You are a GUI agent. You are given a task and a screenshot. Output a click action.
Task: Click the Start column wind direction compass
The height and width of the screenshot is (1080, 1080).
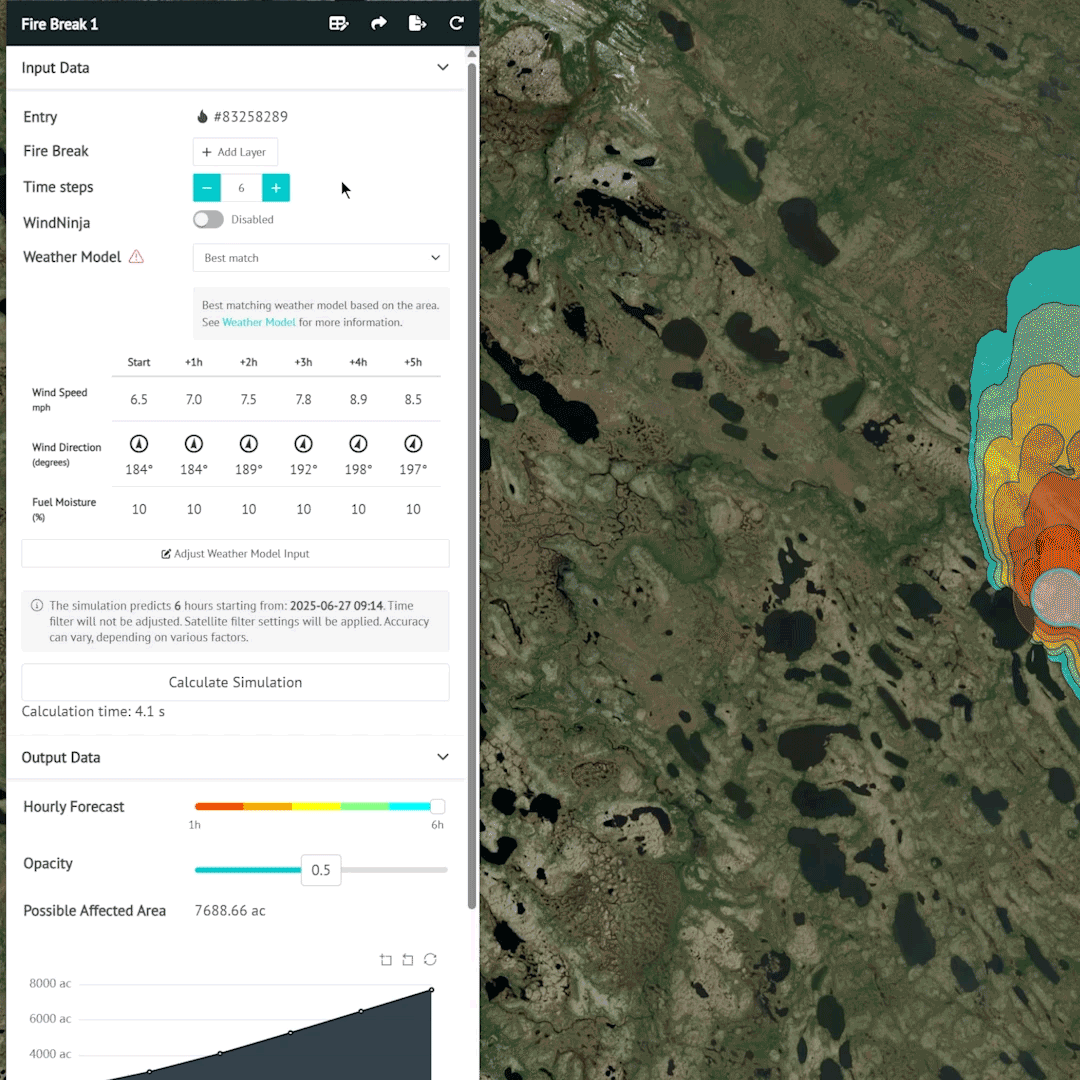point(138,444)
